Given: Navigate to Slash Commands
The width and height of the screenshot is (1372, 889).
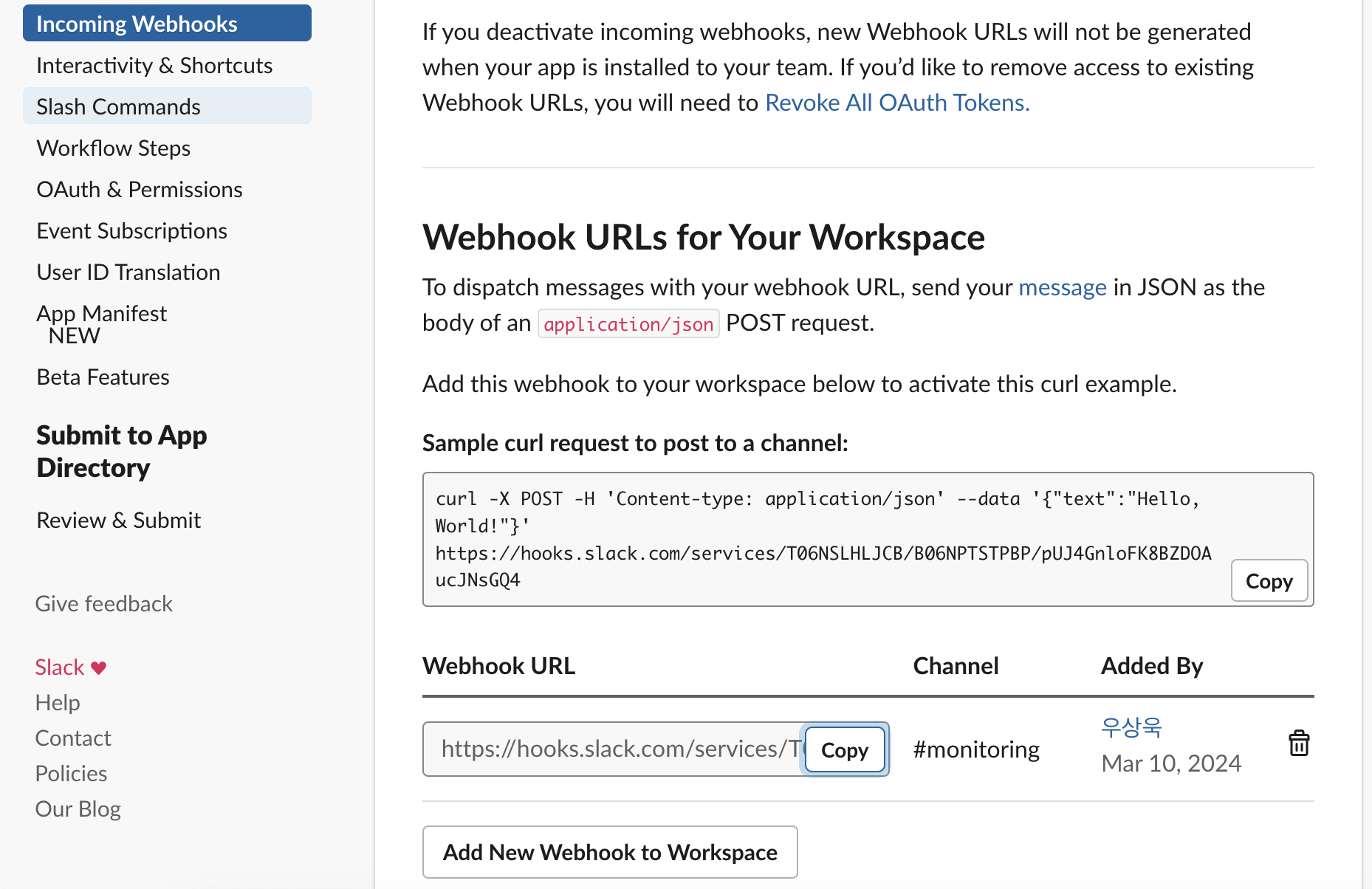Looking at the screenshot, I should click(x=119, y=106).
